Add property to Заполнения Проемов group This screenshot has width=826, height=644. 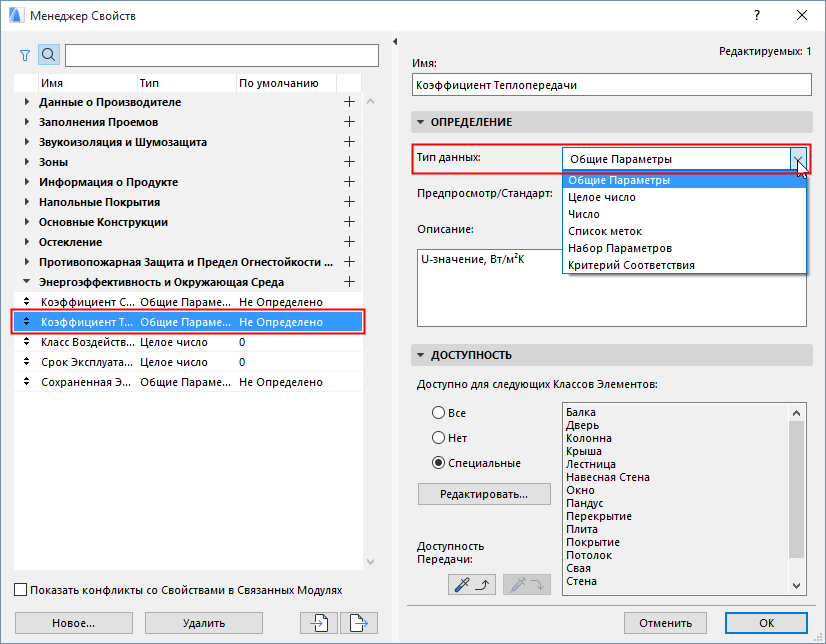[349, 122]
